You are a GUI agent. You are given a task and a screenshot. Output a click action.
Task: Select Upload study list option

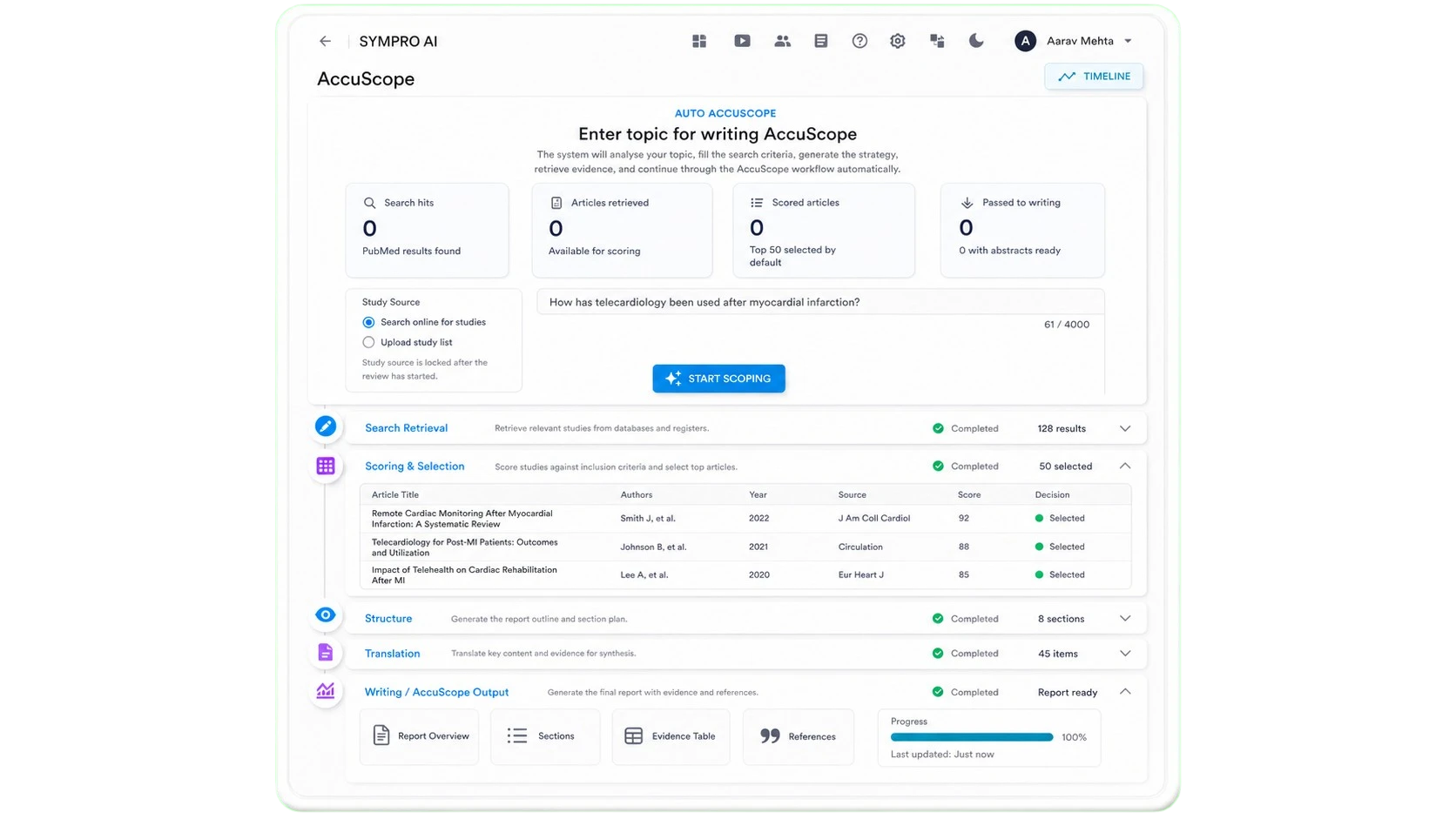click(x=369, y=342)
